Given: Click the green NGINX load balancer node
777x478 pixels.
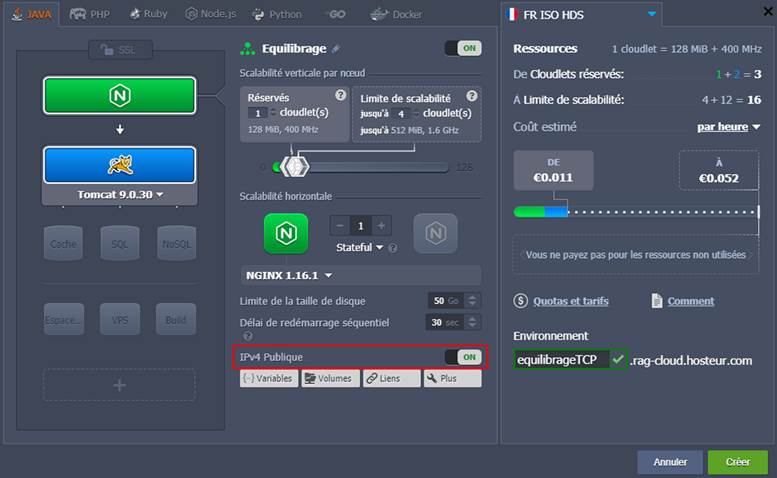Looking at the screenshot, I should coord(119,95).
